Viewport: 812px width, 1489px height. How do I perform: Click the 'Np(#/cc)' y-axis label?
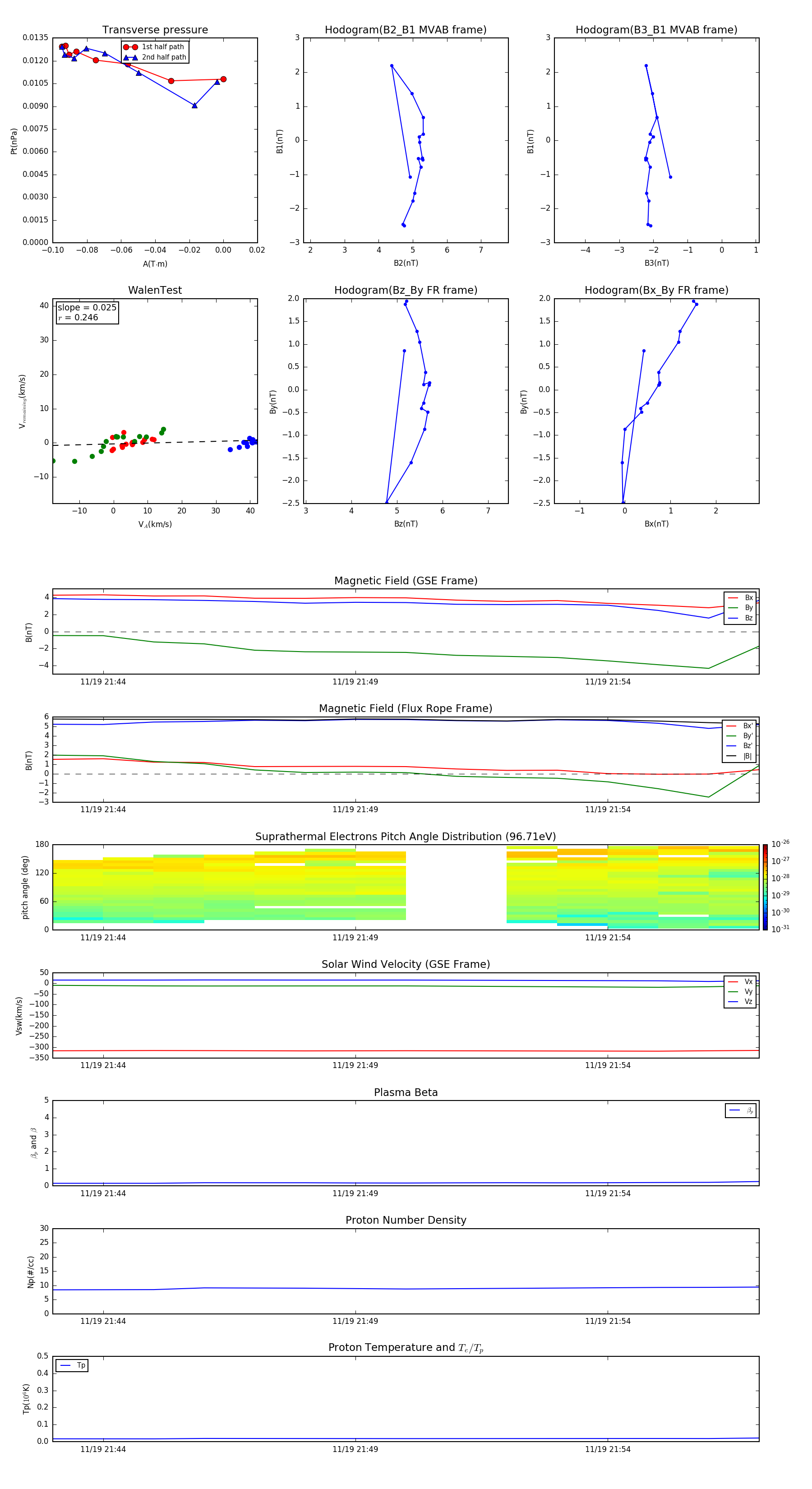click(x=31, y=1272)
